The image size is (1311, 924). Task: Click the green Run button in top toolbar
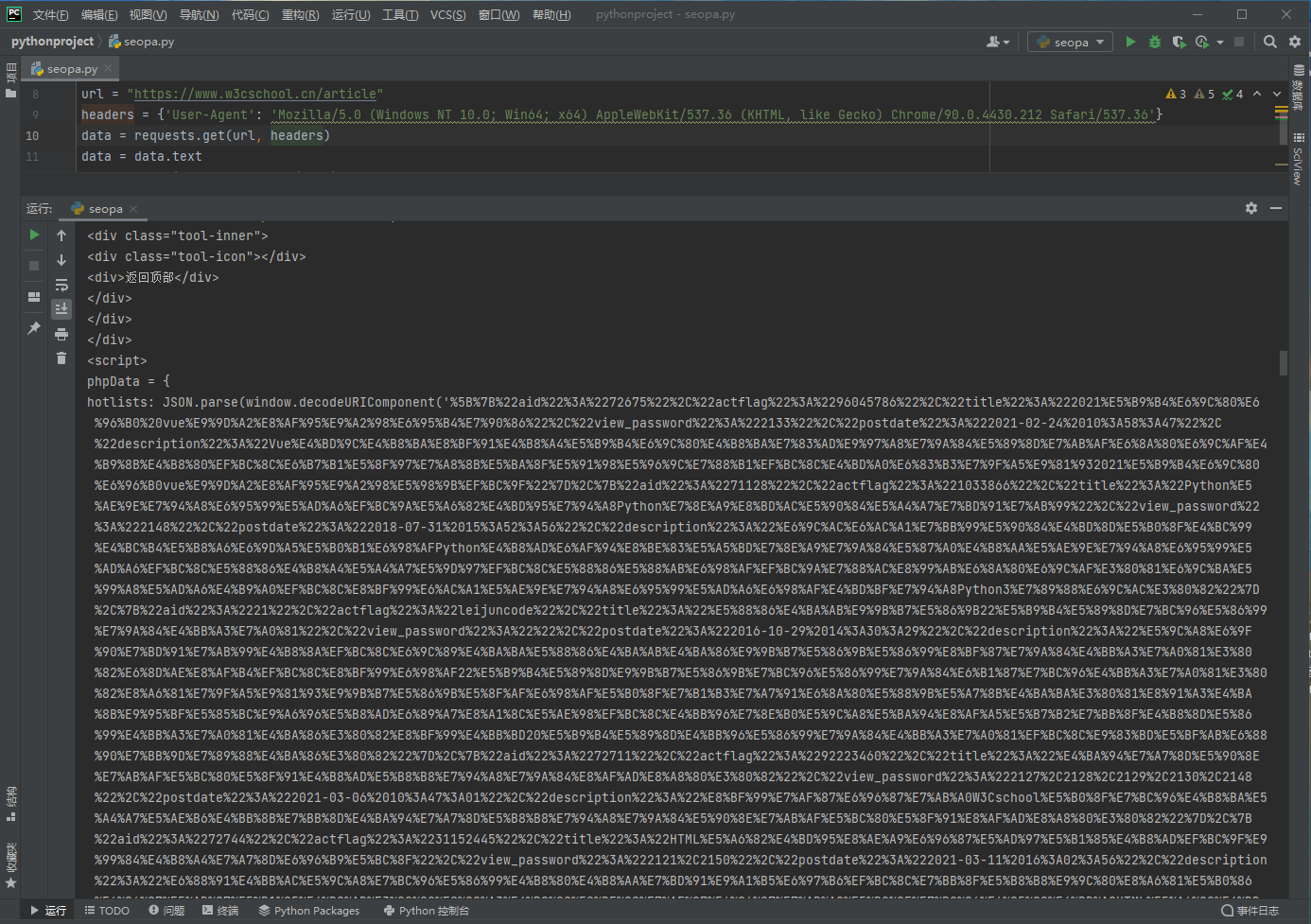(x=1130, y=42)
